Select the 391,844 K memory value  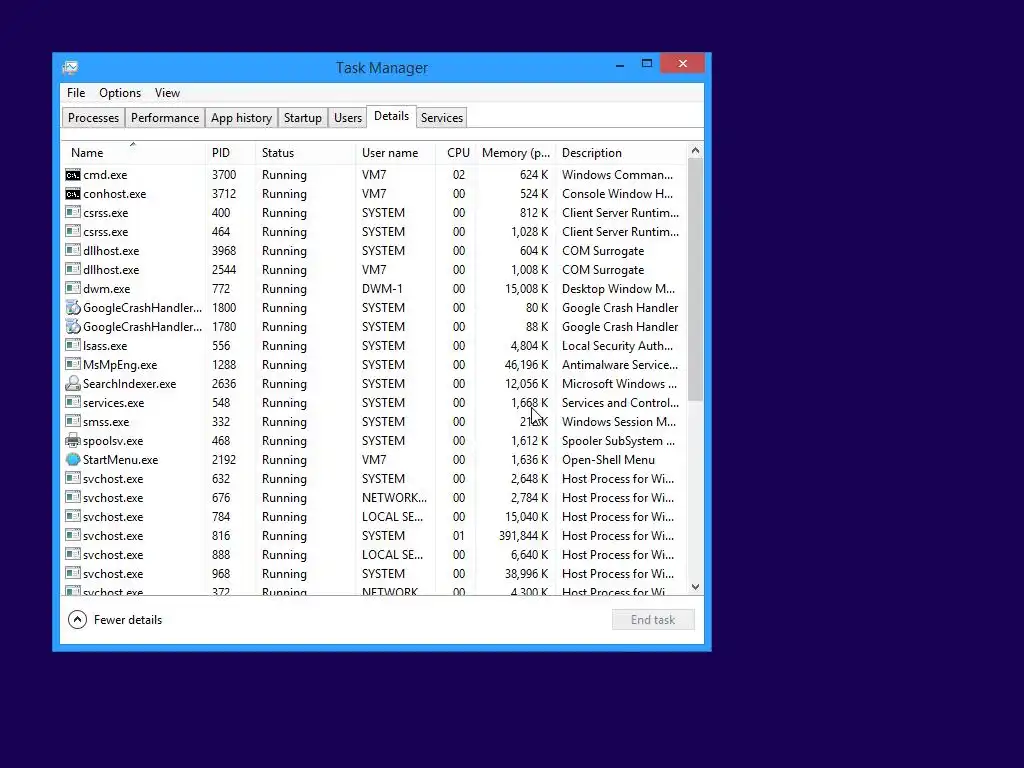click(x=523, y=536)
